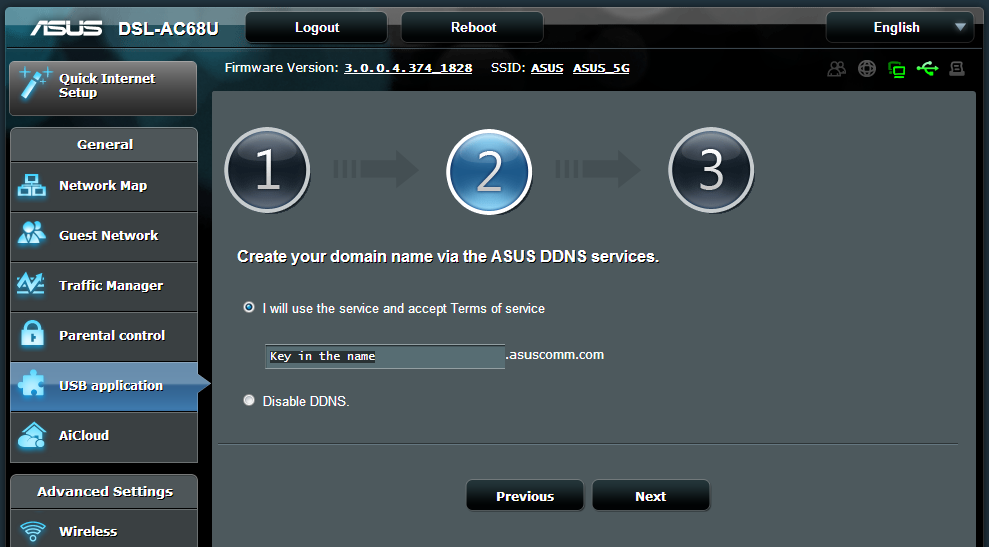Click the ASUS_5G SSID link
989x547 pixels.
pos(601,68)
